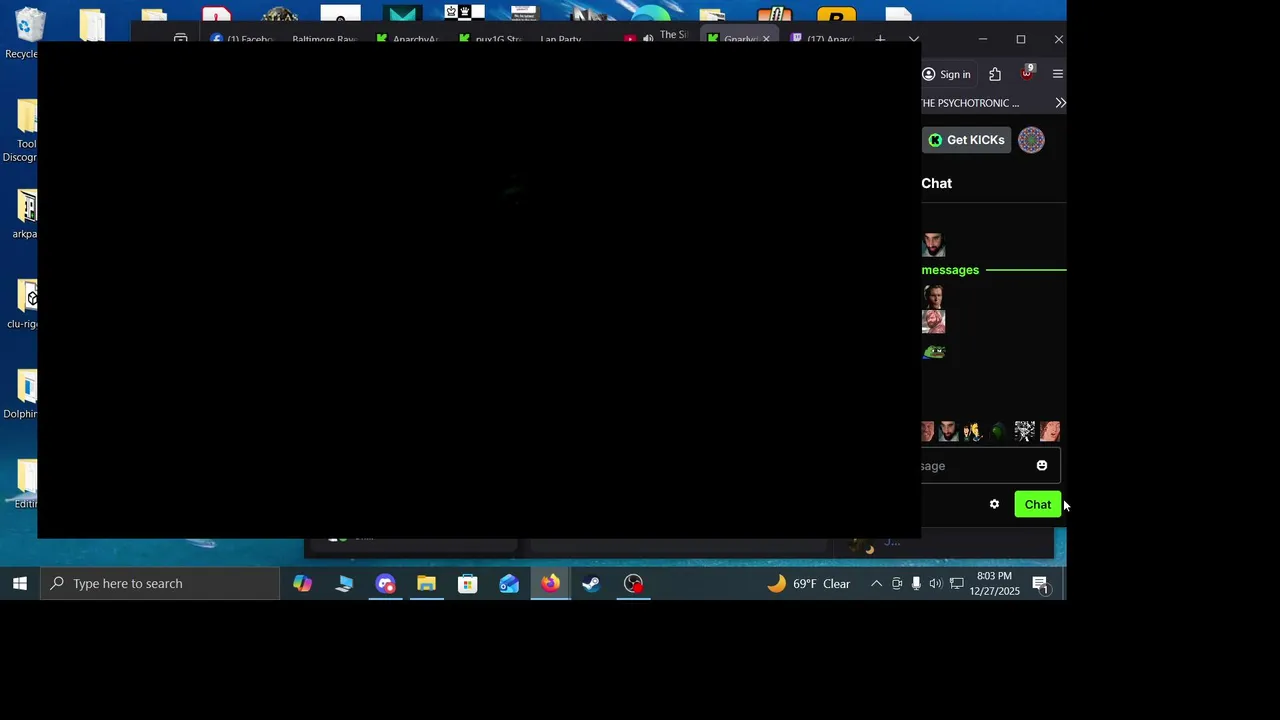1280x720 pixels.
Task: Open Copilot from the taskbar
Action: point(302,583)
